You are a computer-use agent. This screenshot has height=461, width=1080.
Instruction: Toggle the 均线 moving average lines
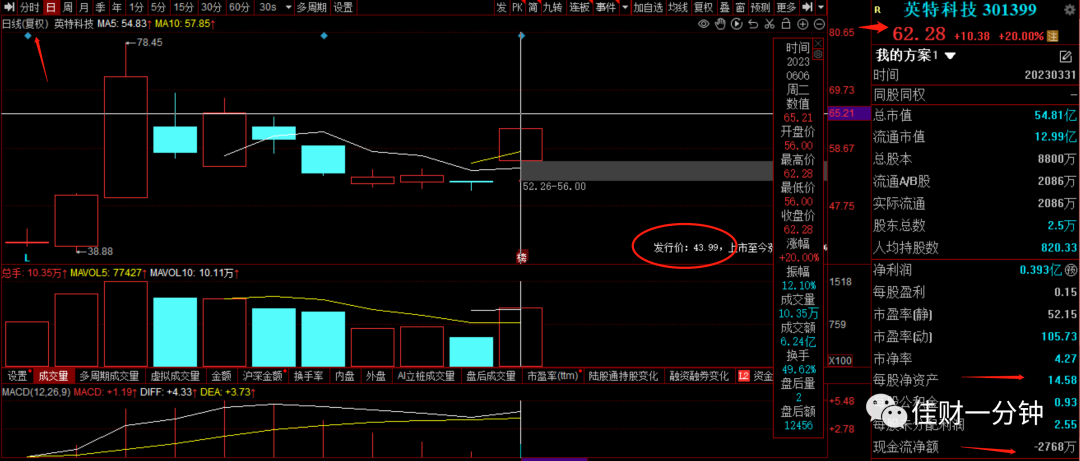point(678,8)
